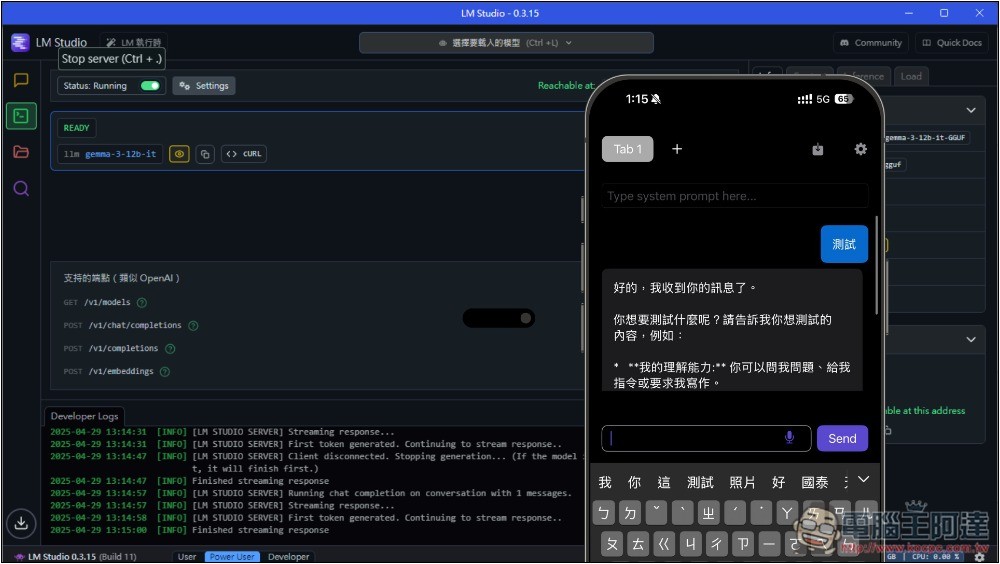Screen dimensions: 1000x564
Task: Open the Downloads icon at bottom left
Action: coord(21,522)
